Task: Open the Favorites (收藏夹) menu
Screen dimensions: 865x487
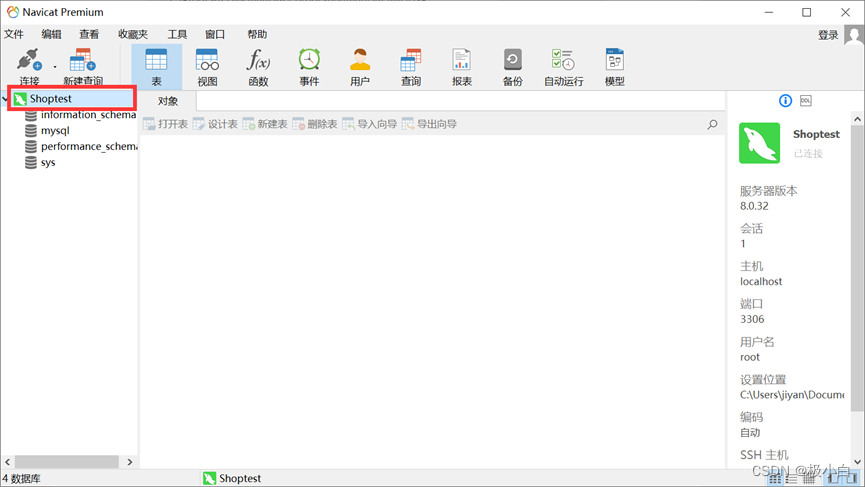Action: (x=133, y=34)
